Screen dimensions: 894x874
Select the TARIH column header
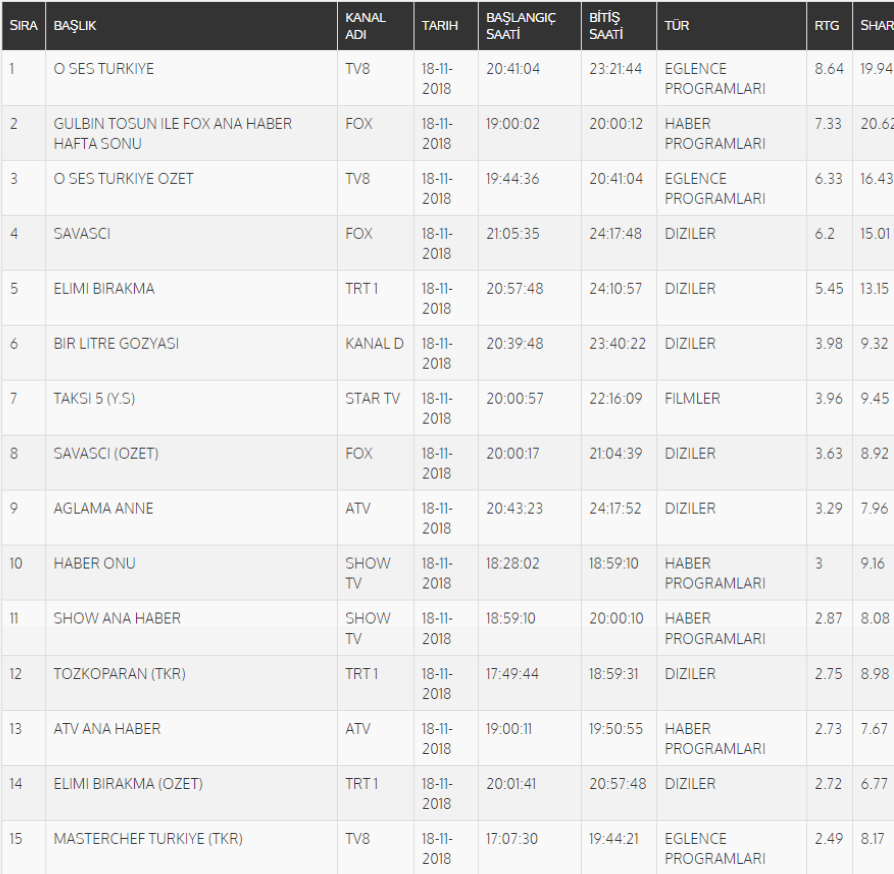click(x=440, y=26)
